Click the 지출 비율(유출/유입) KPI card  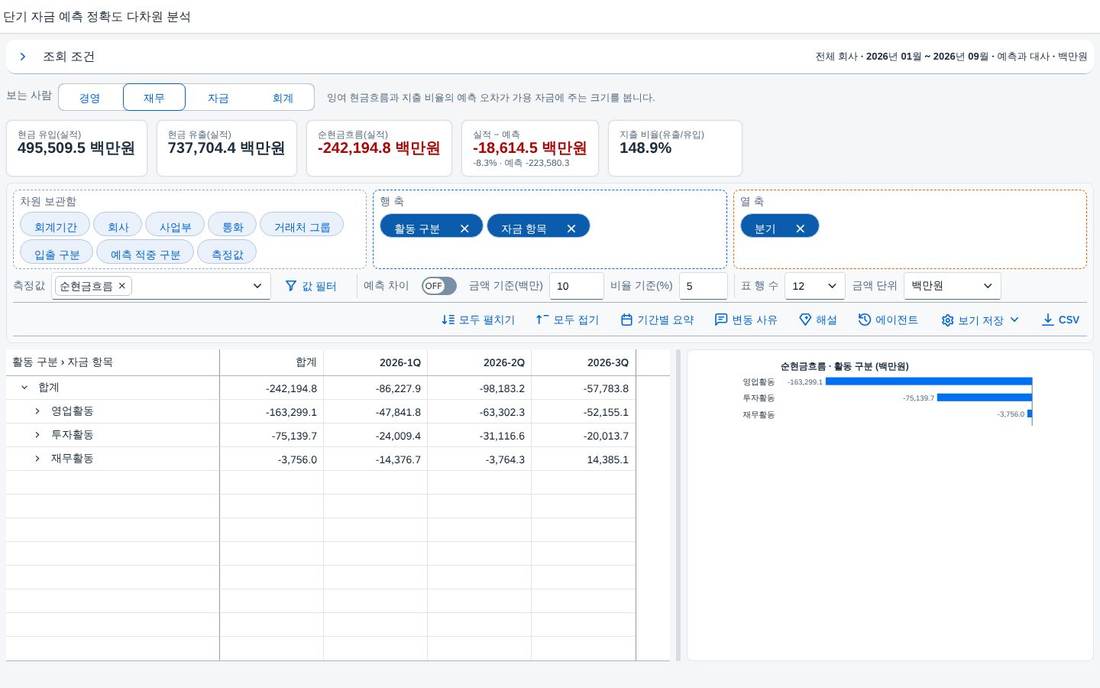[675, 148]
